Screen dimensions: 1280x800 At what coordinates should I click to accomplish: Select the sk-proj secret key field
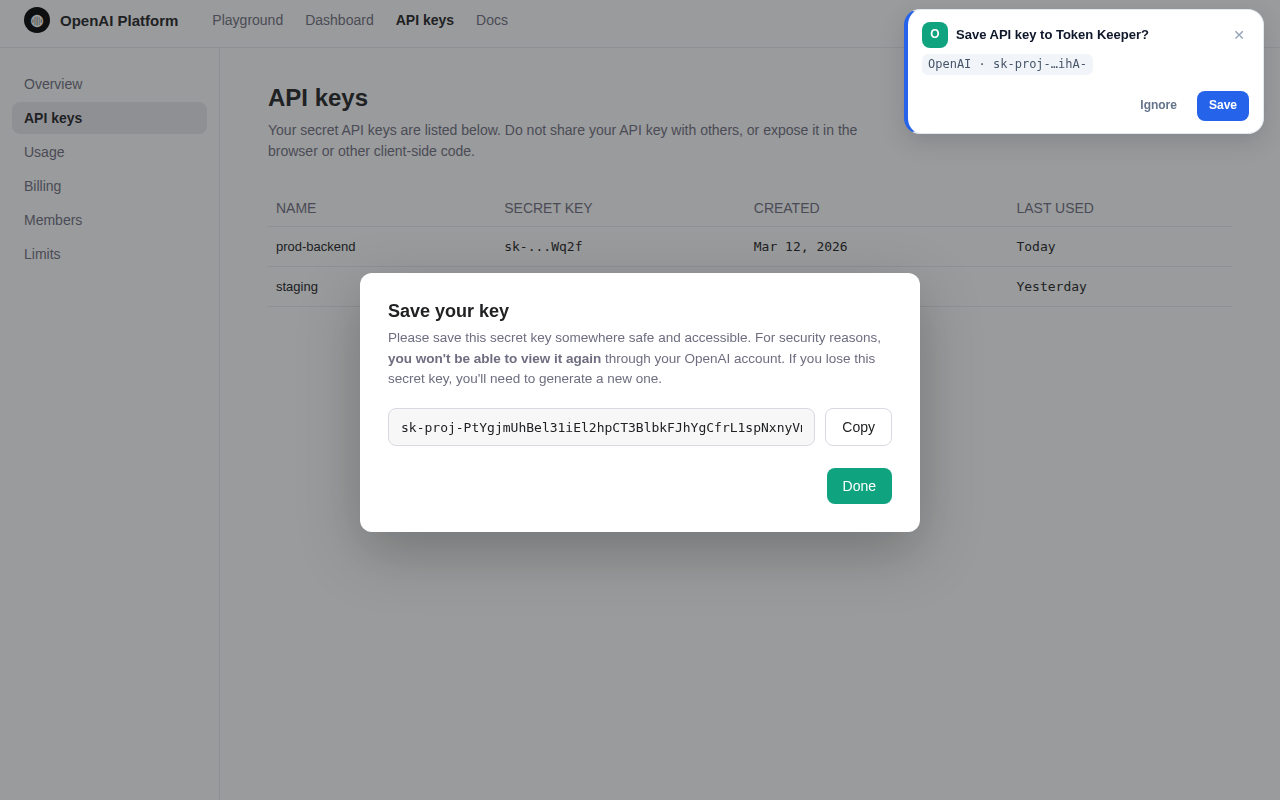click(601, 427)
